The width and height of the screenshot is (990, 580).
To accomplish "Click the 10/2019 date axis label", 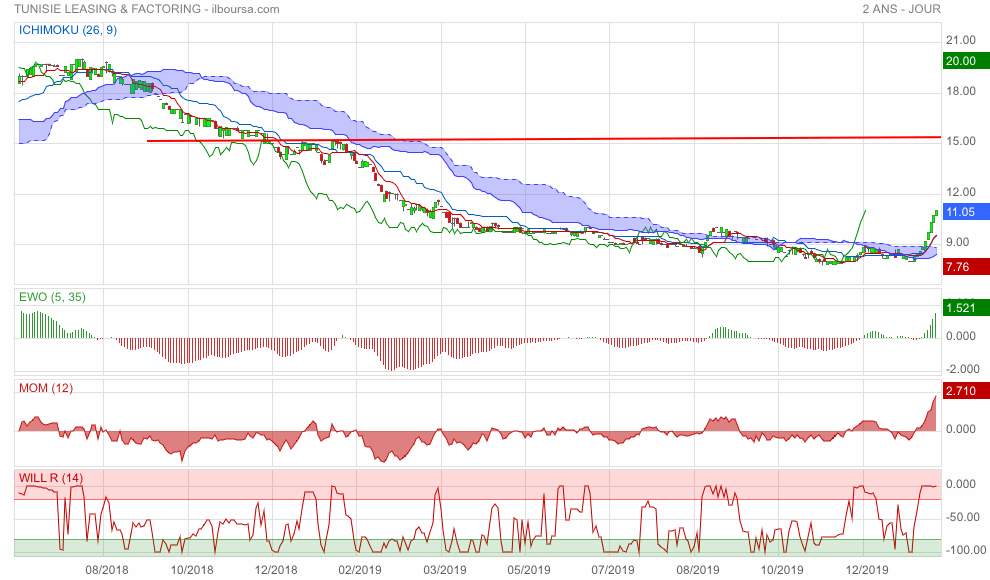I will [782, 570].
